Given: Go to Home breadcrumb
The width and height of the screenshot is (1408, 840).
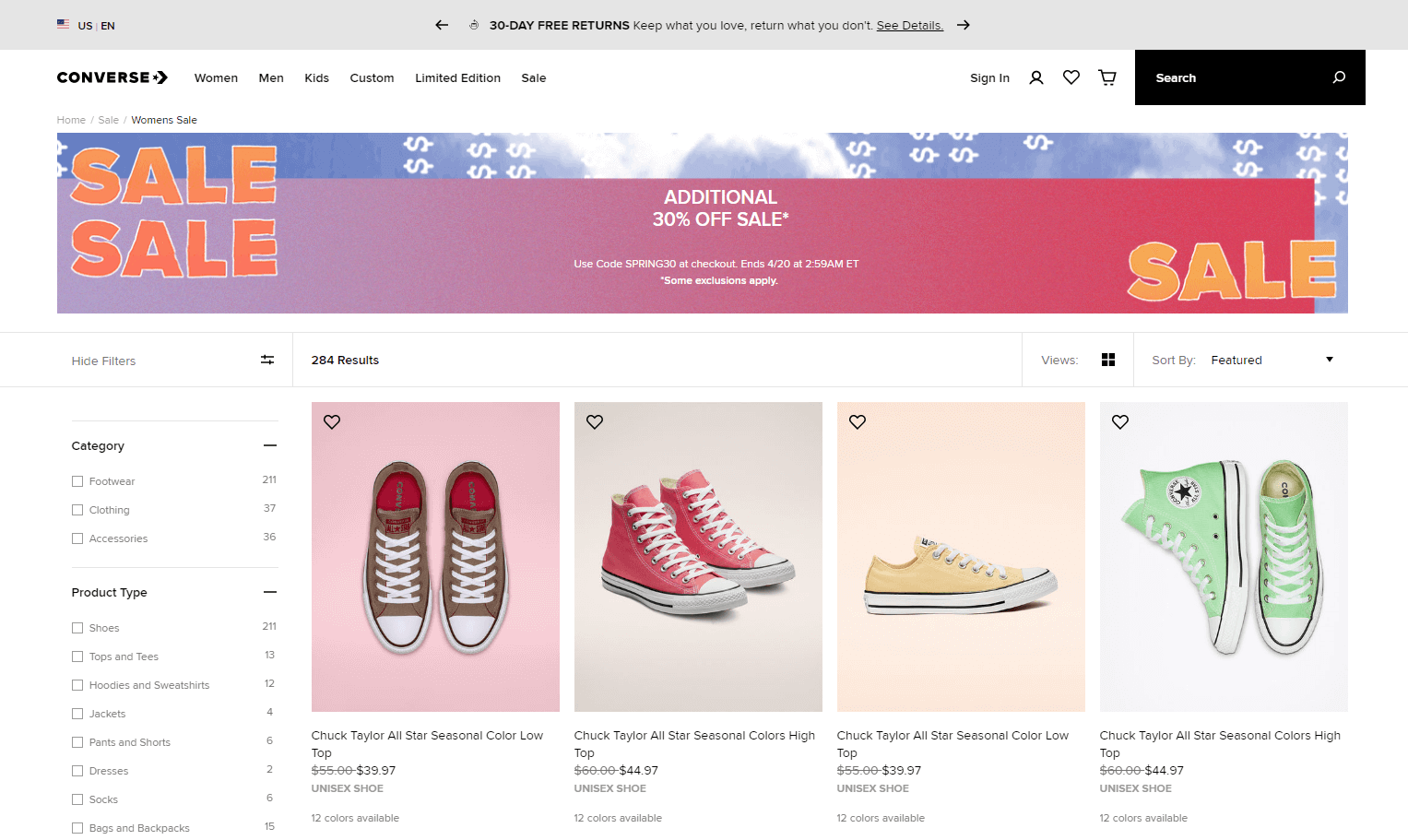Looking at the screenshot, I should (x=71, y=120).
